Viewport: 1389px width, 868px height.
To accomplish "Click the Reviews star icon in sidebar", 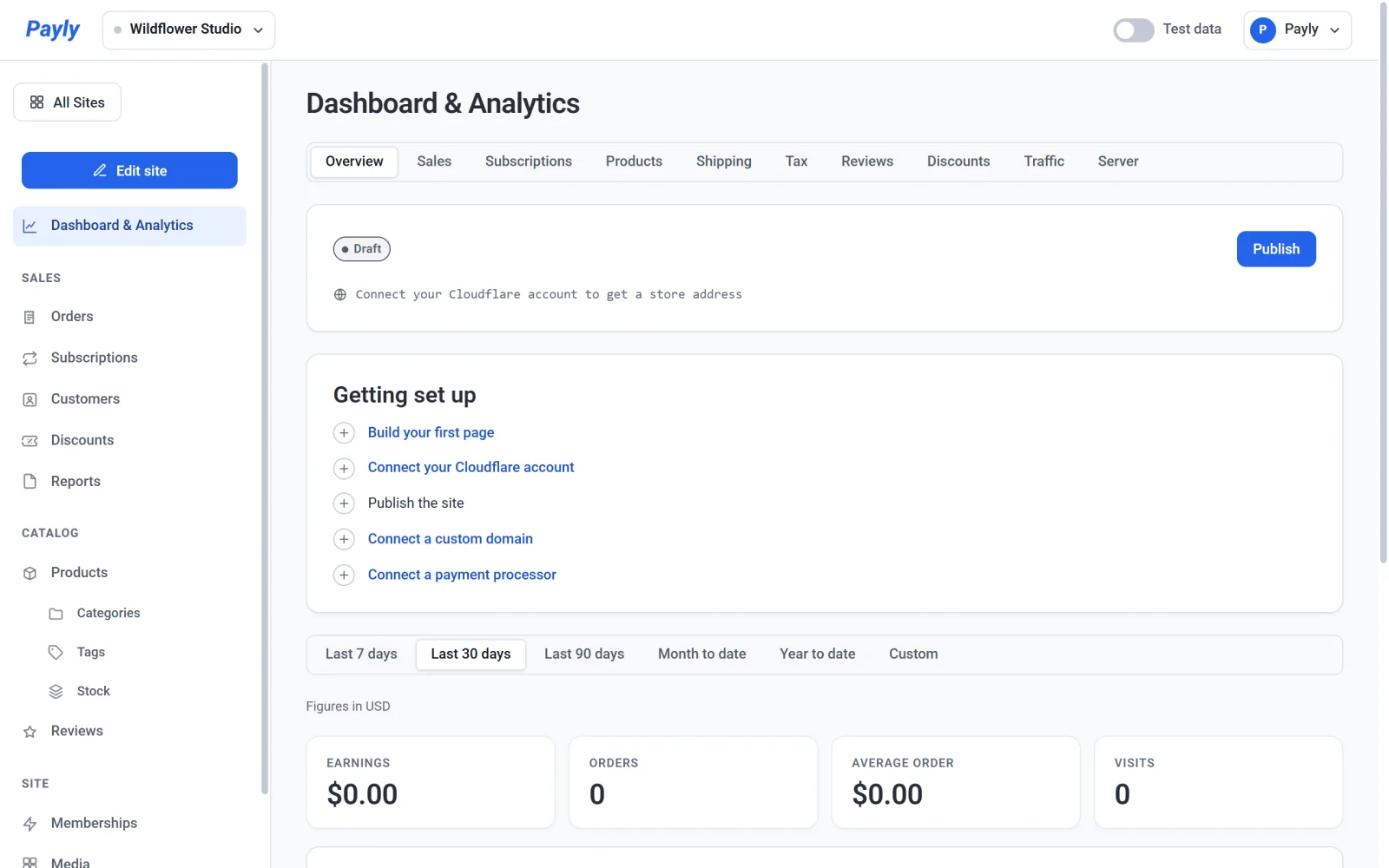I will [30, 731].
